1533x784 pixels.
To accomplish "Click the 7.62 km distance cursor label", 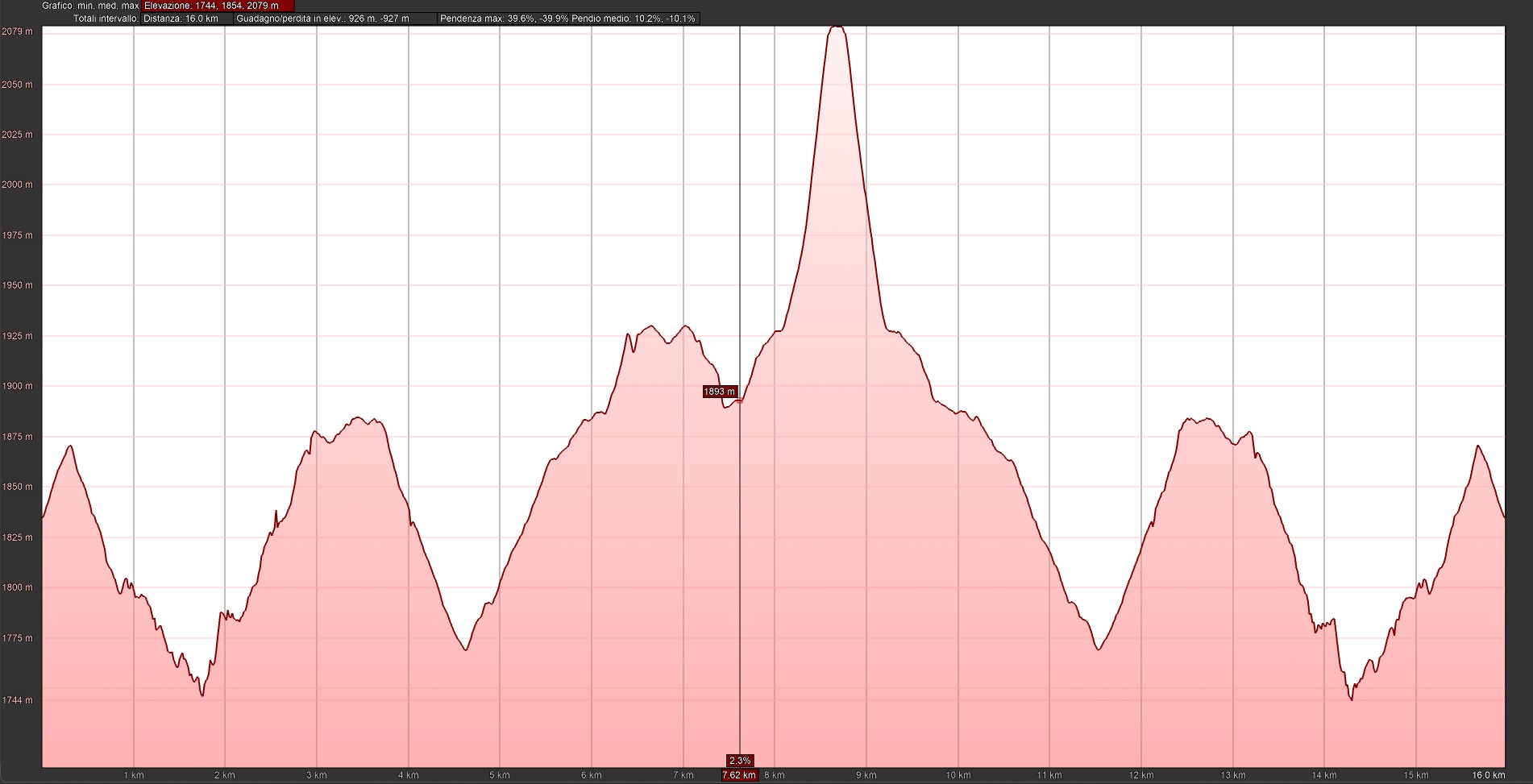I will (739, 775).
